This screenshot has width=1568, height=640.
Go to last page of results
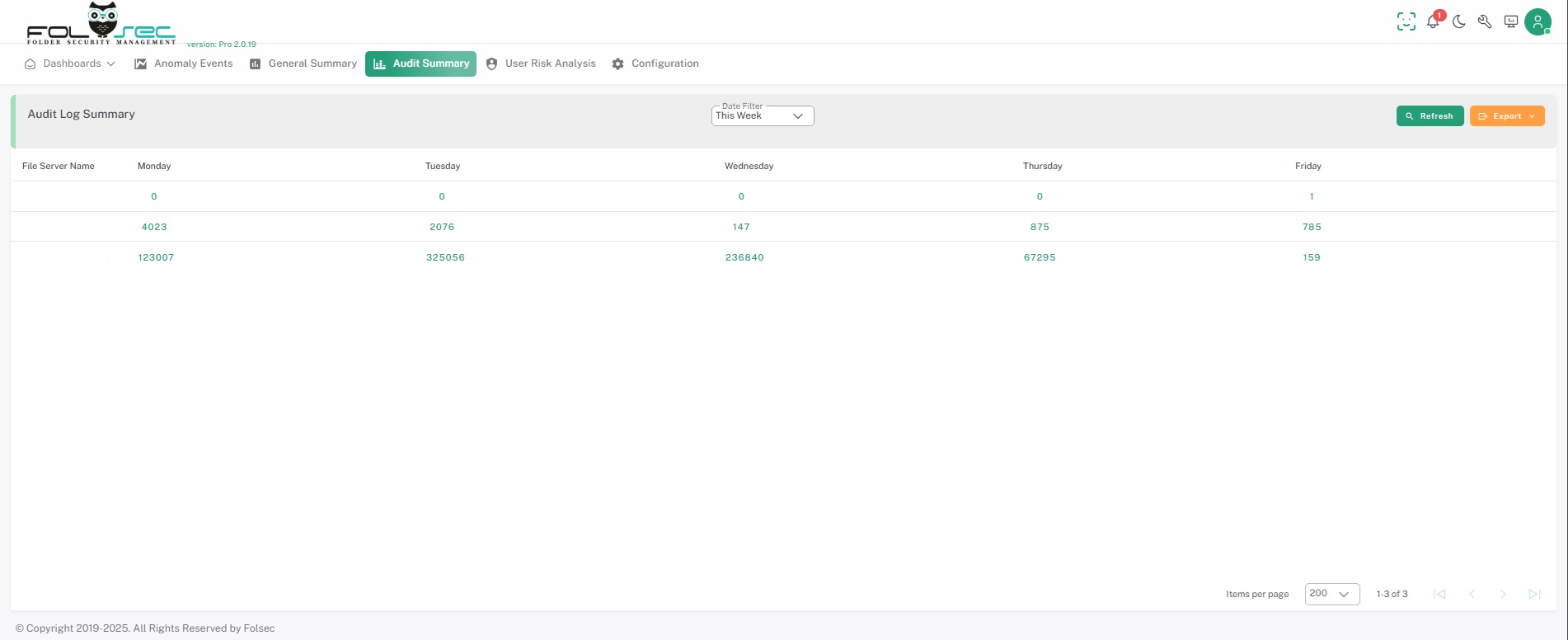[x=1534, y=594]
